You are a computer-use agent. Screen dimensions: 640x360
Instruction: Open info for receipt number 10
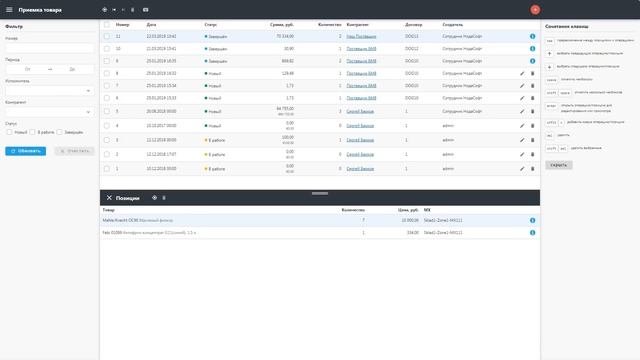pyautogui.click(x=532, y=49)
